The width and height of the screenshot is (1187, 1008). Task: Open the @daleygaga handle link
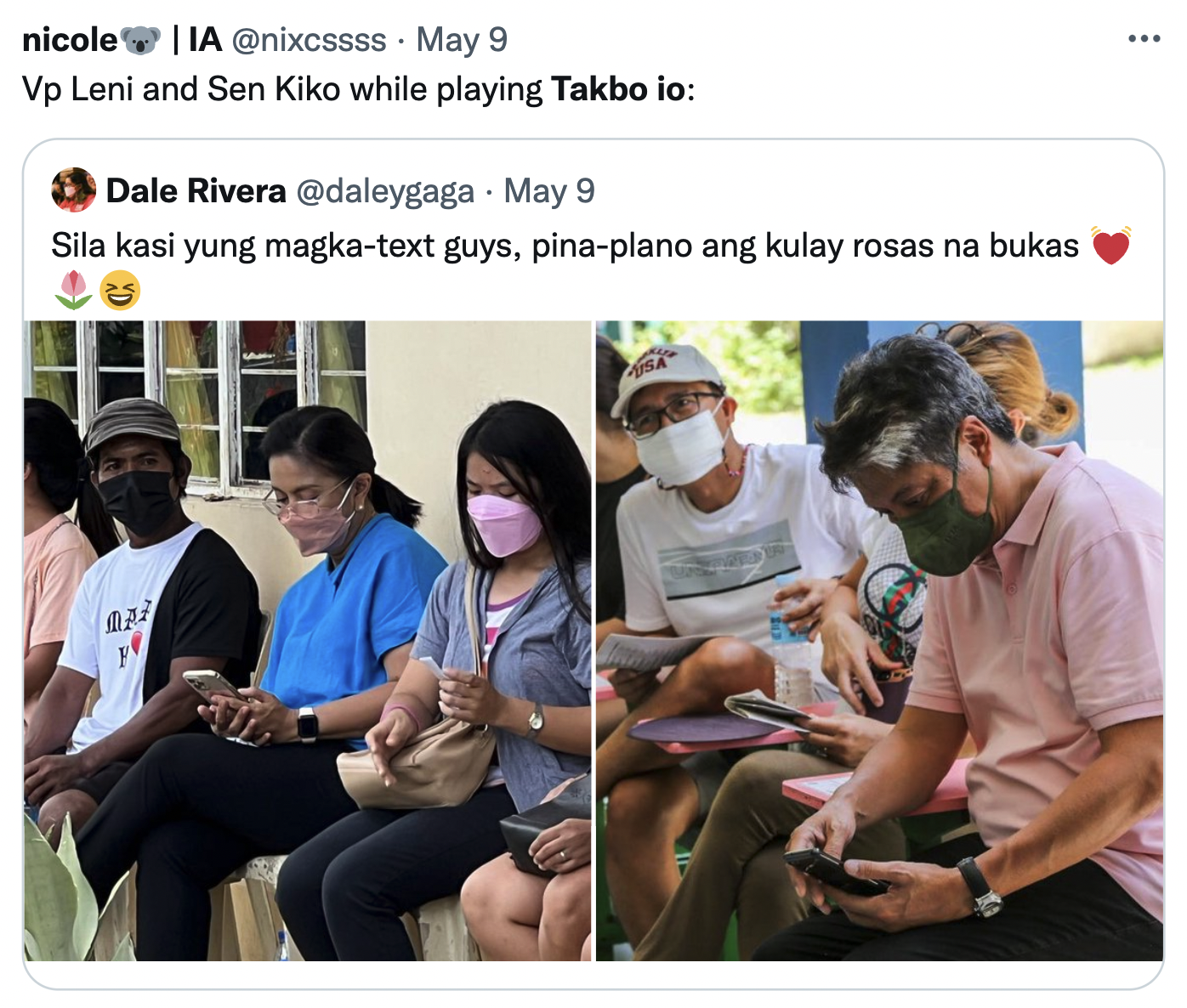click(x=385, y=191)
